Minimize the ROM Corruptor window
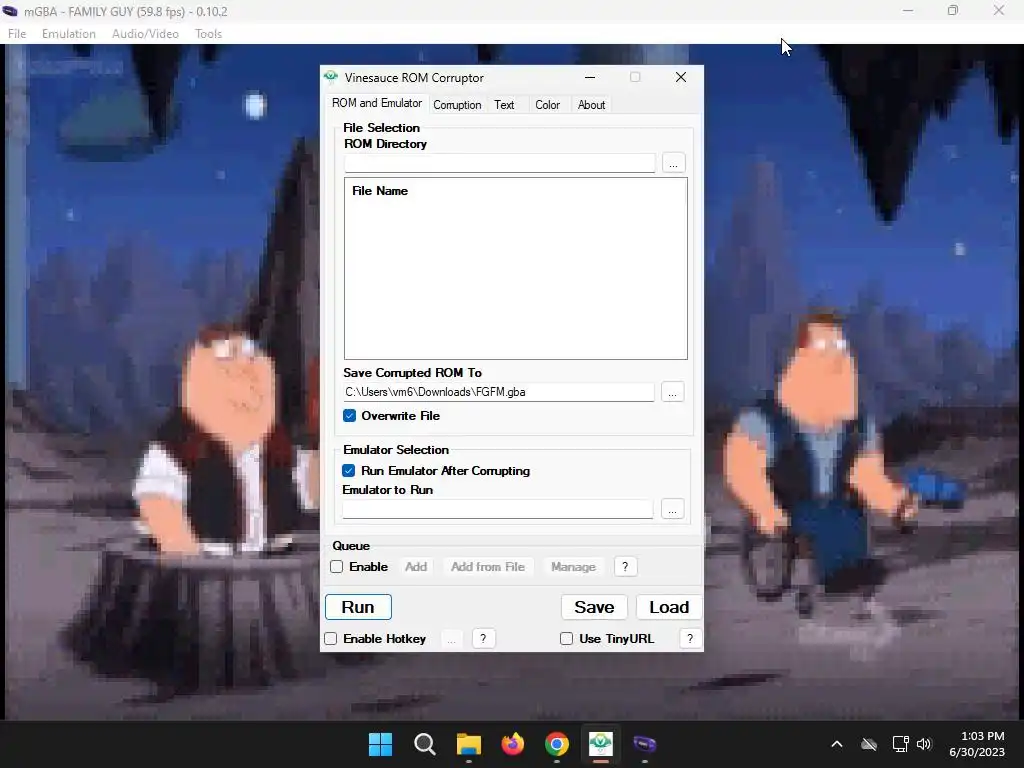This screenshot has height=768, width=1024. point(590,77)
